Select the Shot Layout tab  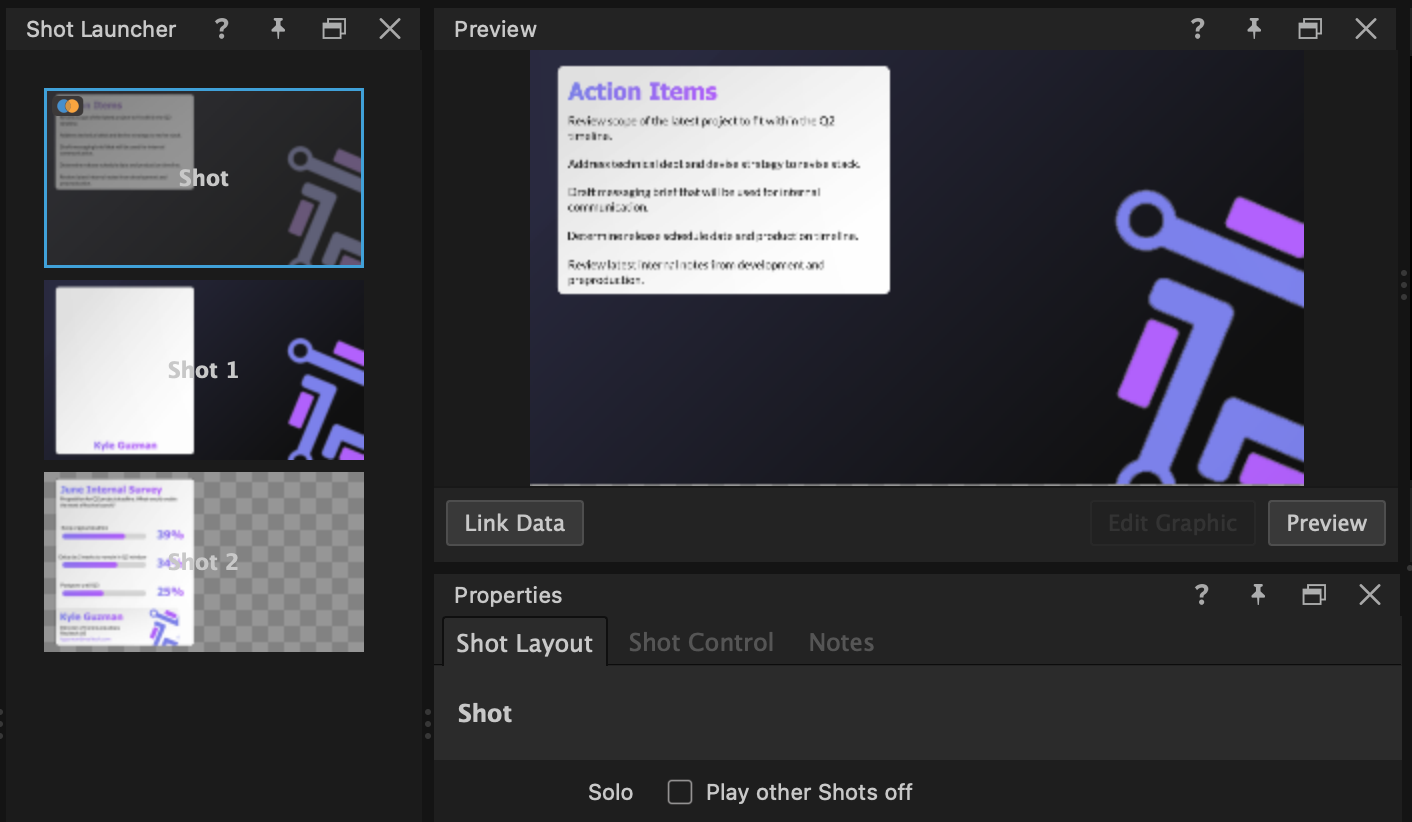pyautogui.click(x=524, y=642)
